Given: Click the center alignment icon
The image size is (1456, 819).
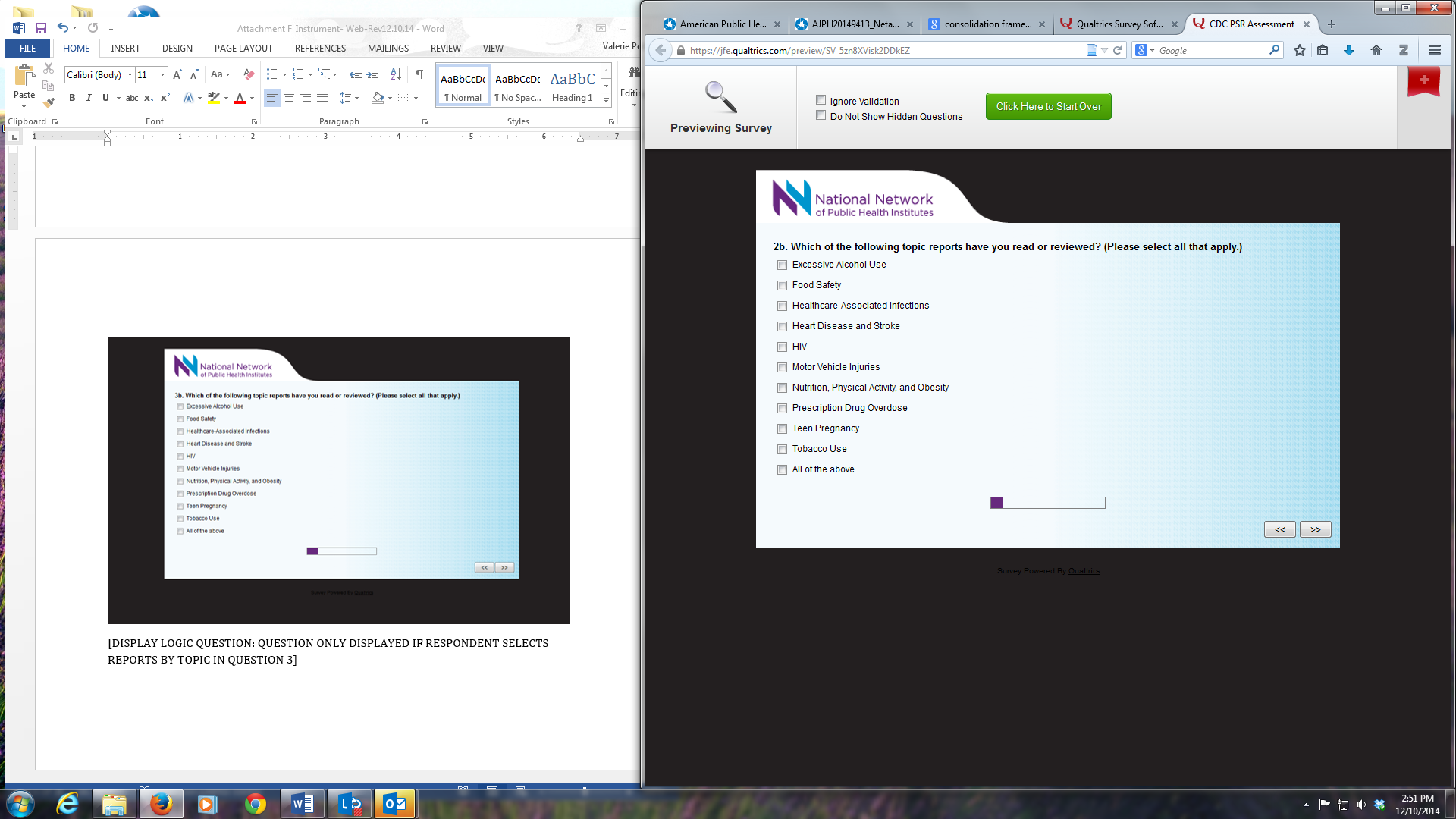Looking at the screenshot, I should [289, 98].
